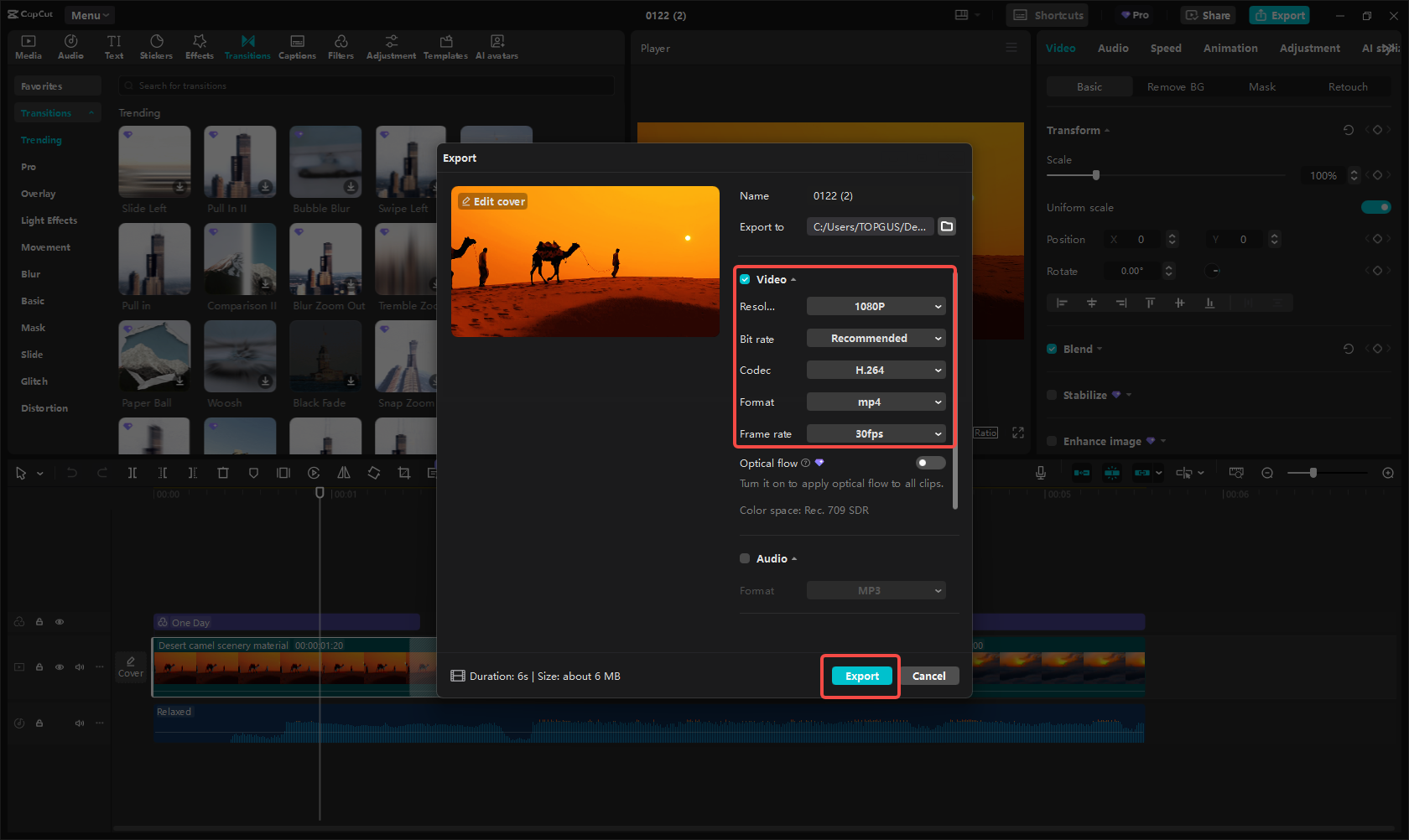
Task: Click the Scale slider handle
Action: (x=1096, y=175)
